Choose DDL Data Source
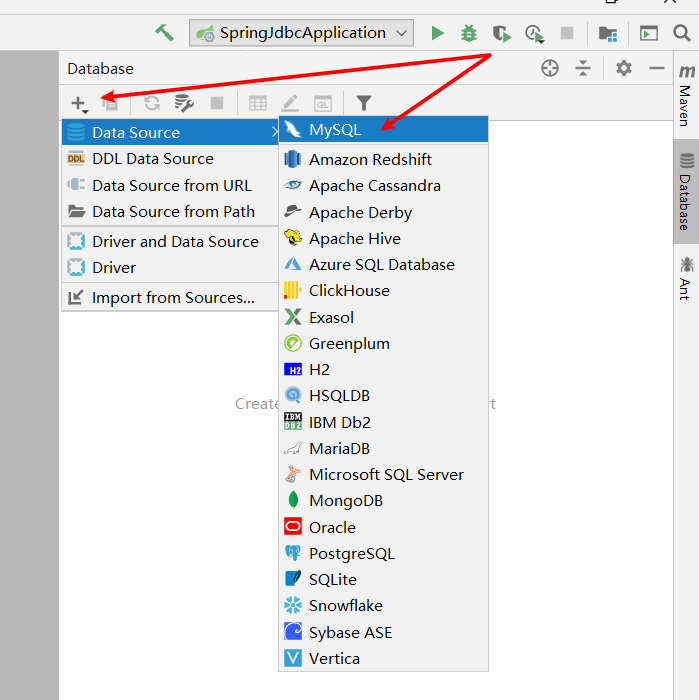Image resolution: width=699 pixels, height=700 pixels. [x=170, y=158]
